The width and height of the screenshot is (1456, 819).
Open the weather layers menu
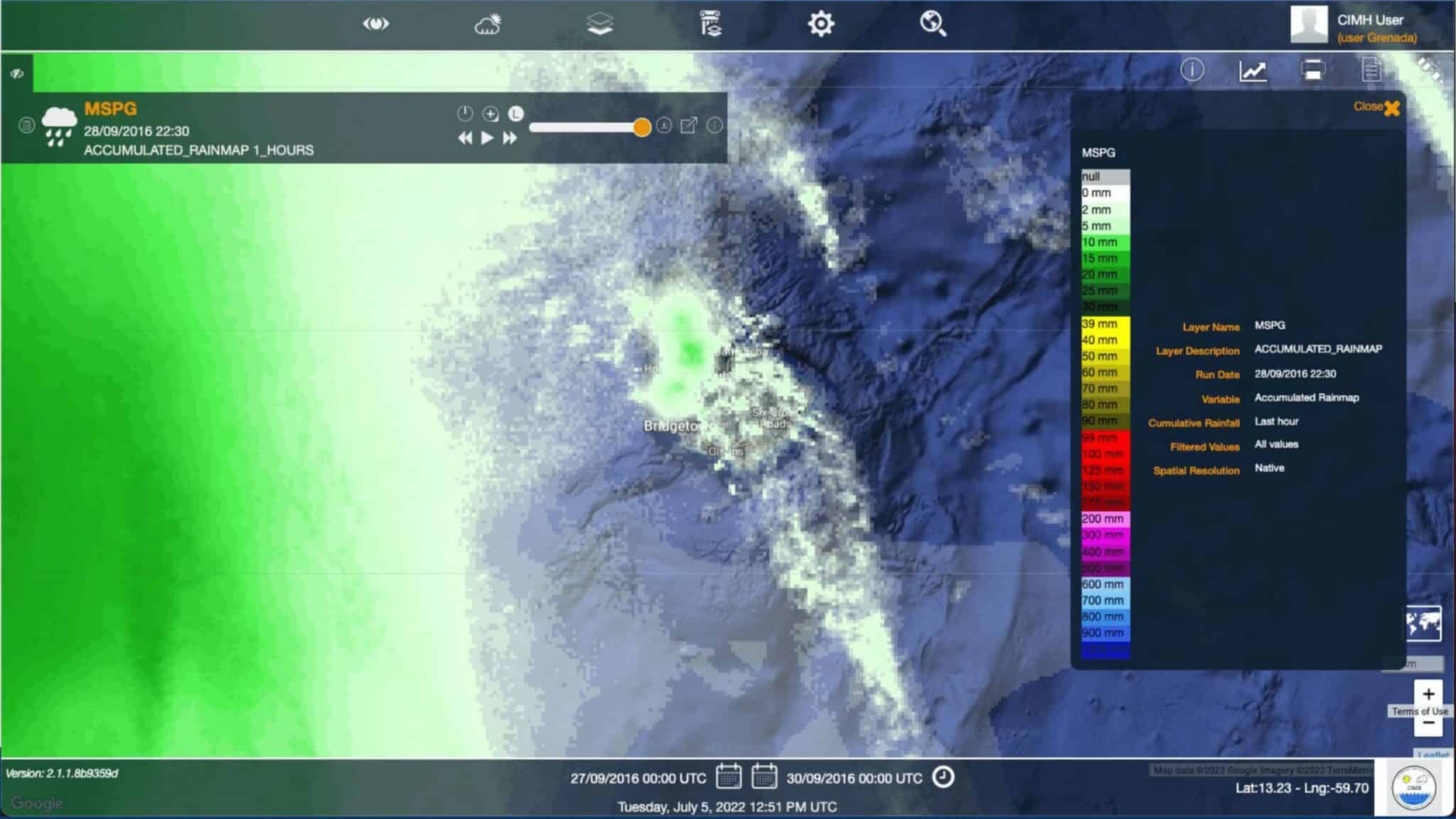pos(487,23)
